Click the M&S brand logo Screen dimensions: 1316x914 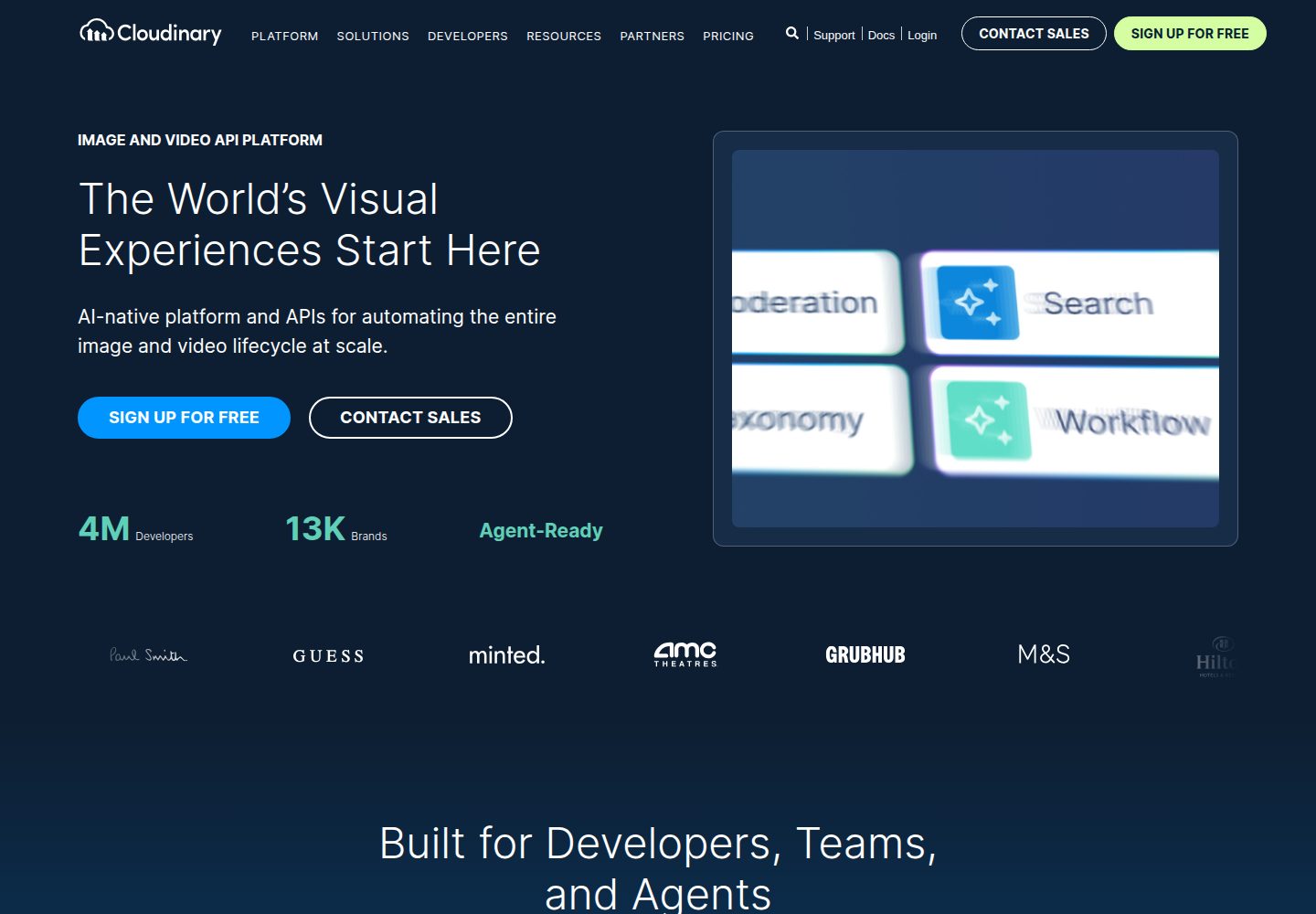(1044, 654)
